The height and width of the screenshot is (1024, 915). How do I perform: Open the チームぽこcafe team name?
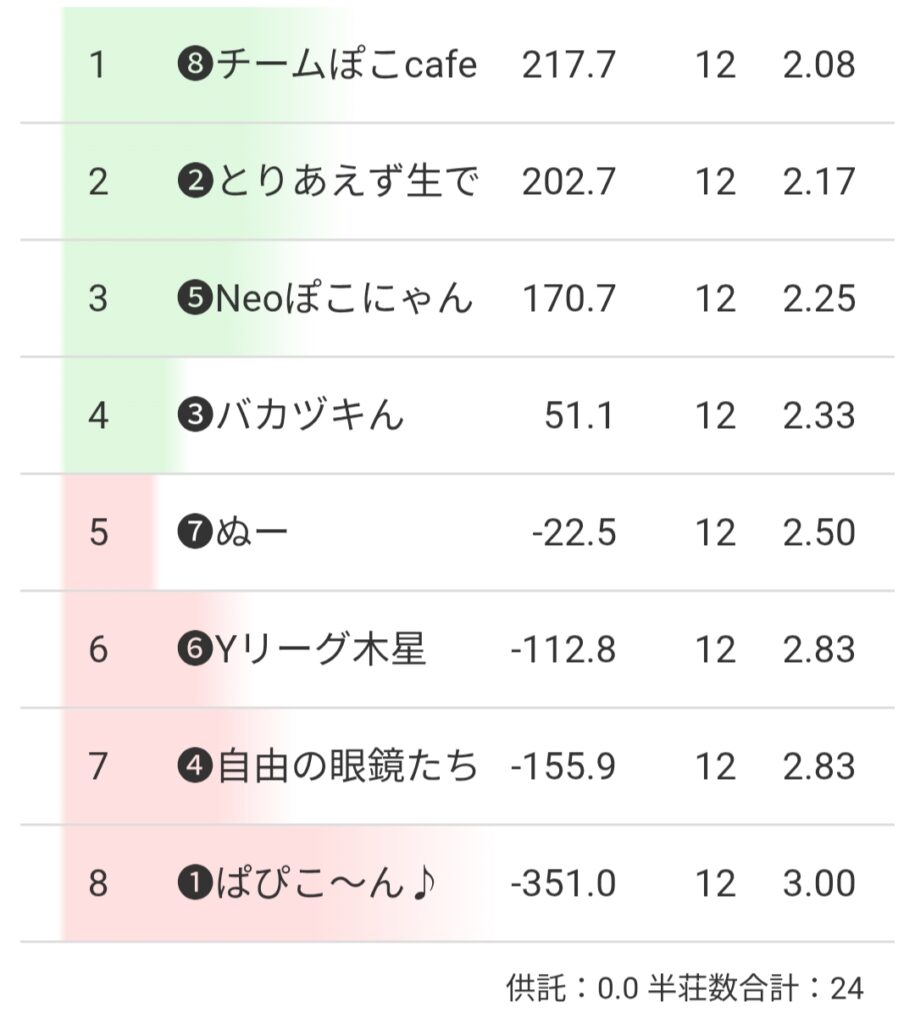[x=346, y=65]
